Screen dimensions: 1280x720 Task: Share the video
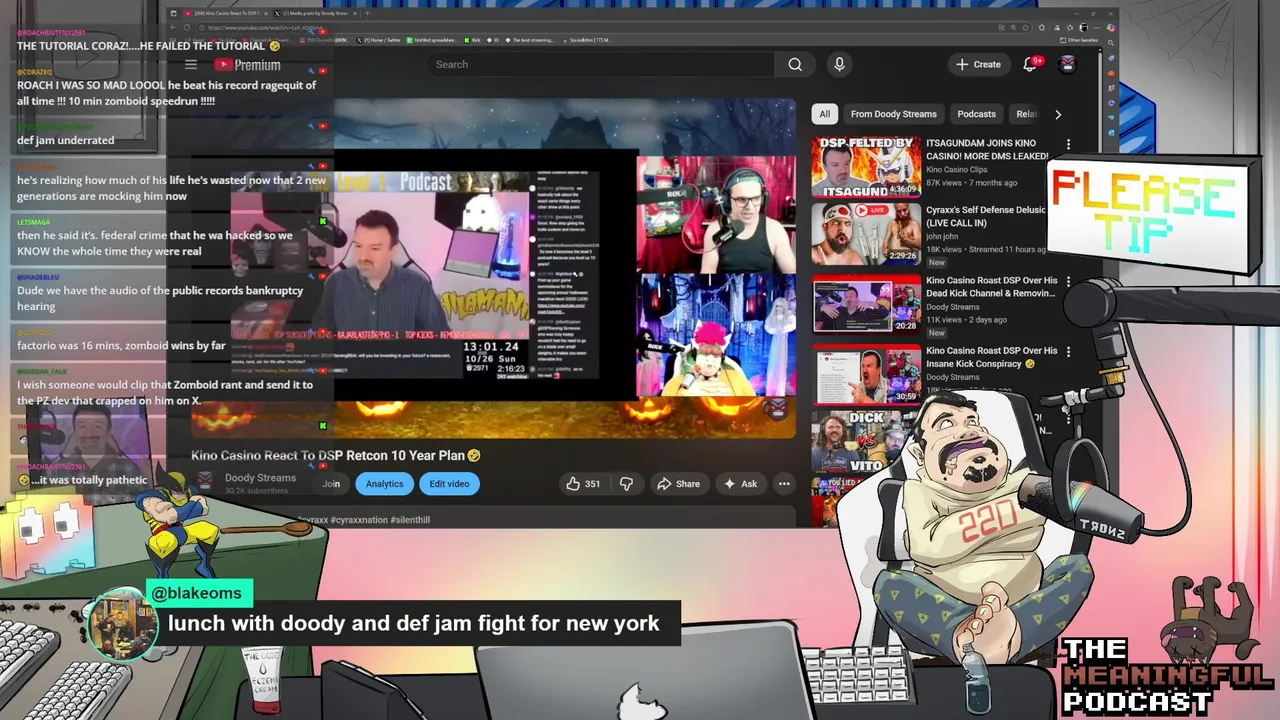[x=678, y=484]
